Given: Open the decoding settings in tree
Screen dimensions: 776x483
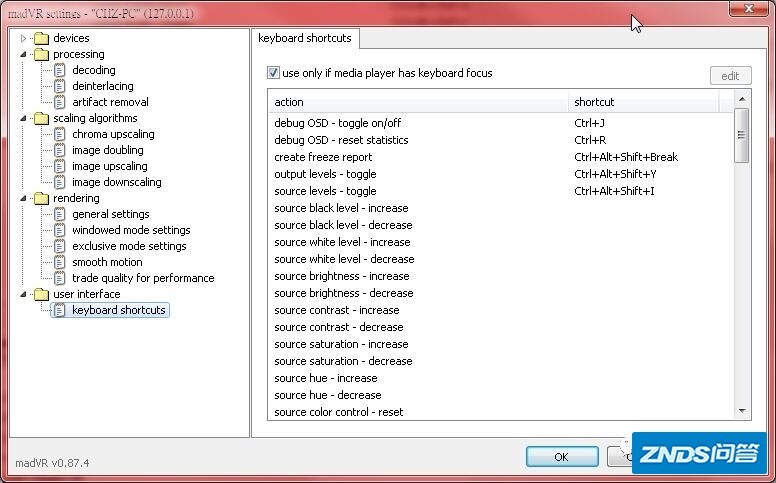Looking at the screenshot, I should click(x=94, y=70).
